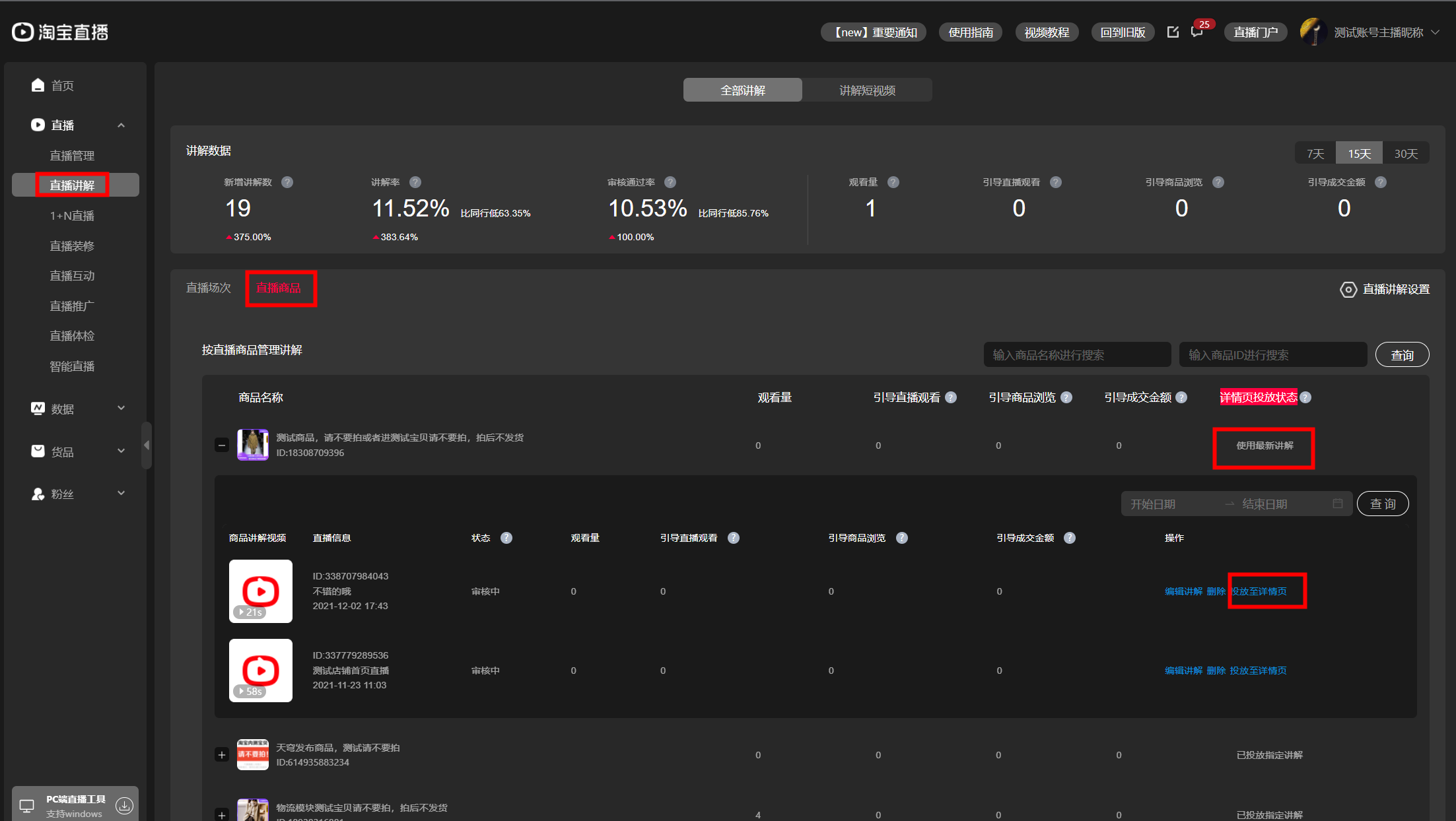Click the 回到旧版 button
1456x821 pixels.
pyautogui.click(x=1123, y=32)
